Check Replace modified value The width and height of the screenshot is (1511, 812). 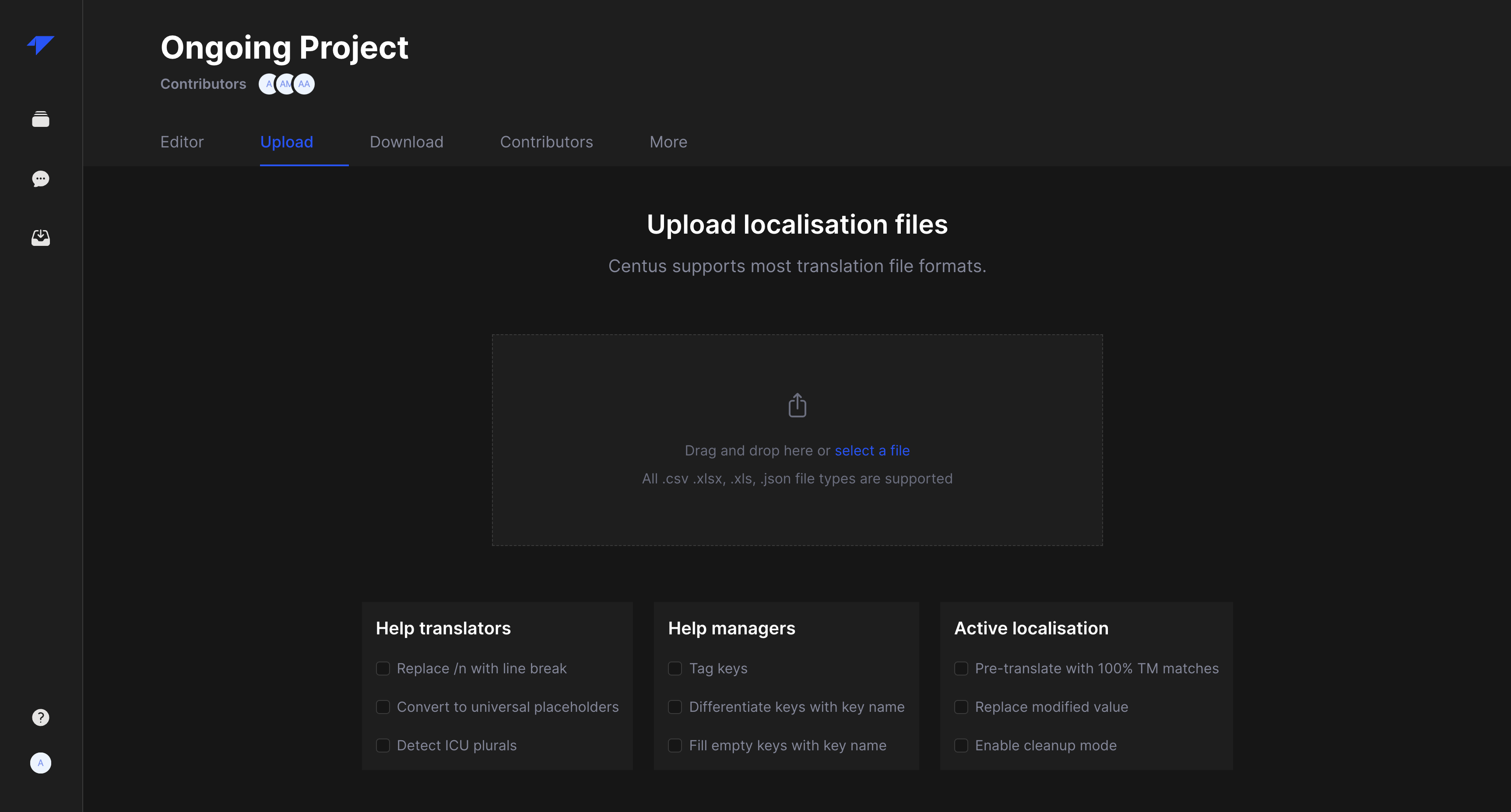coord(961,707)
